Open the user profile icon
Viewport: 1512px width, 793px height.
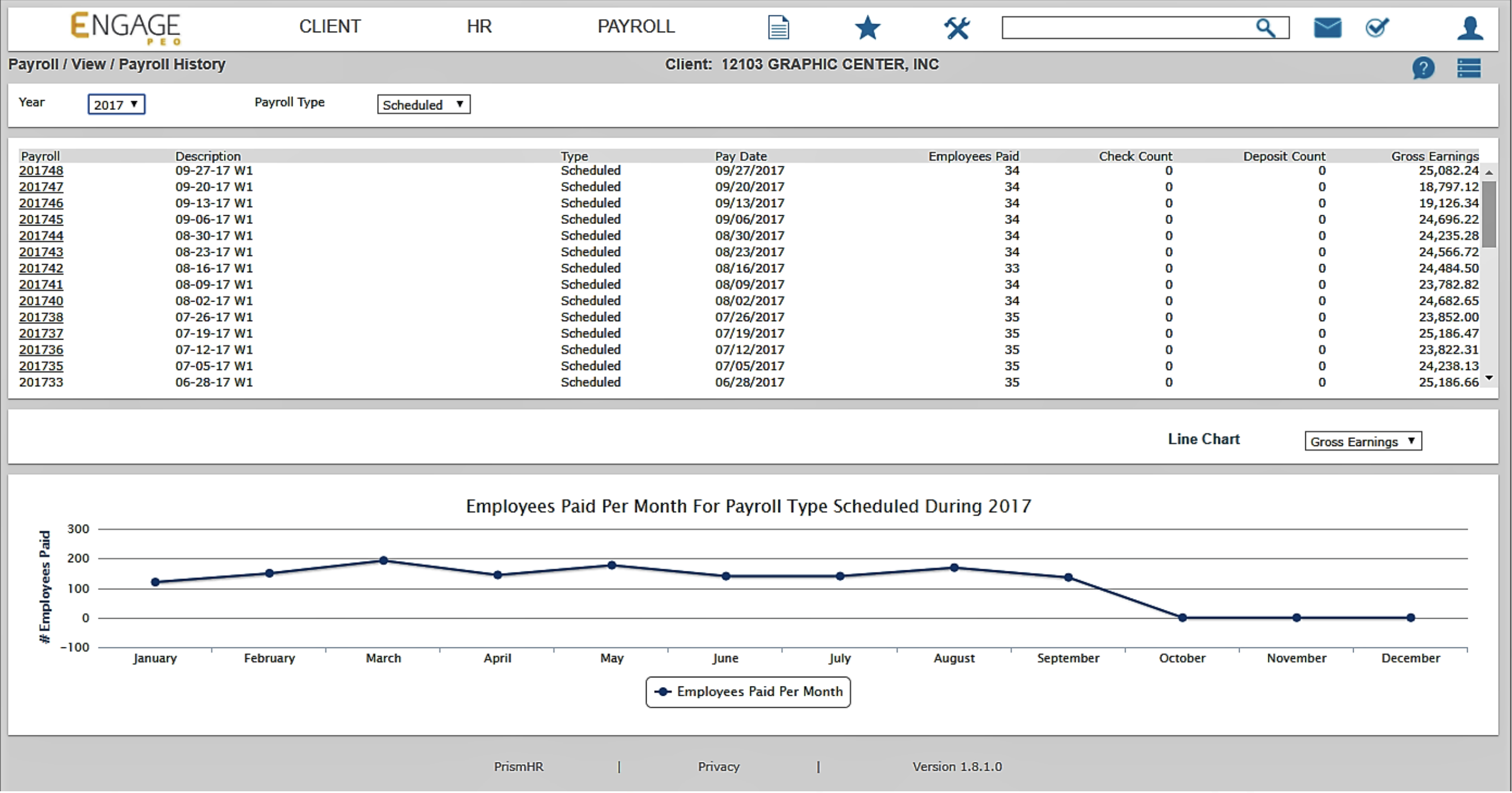(x=1470, y=28)
